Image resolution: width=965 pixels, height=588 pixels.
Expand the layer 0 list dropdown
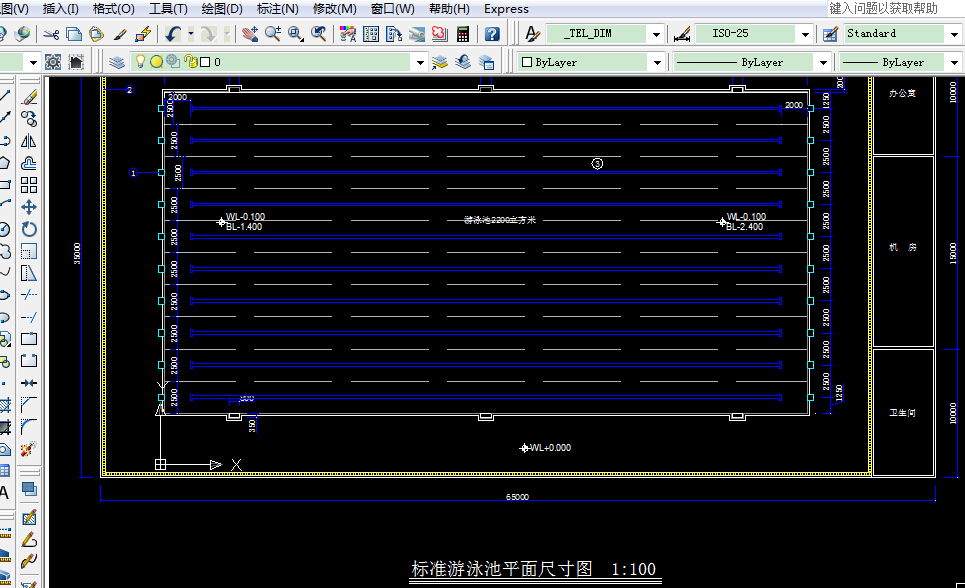click(x=420, y=62)
